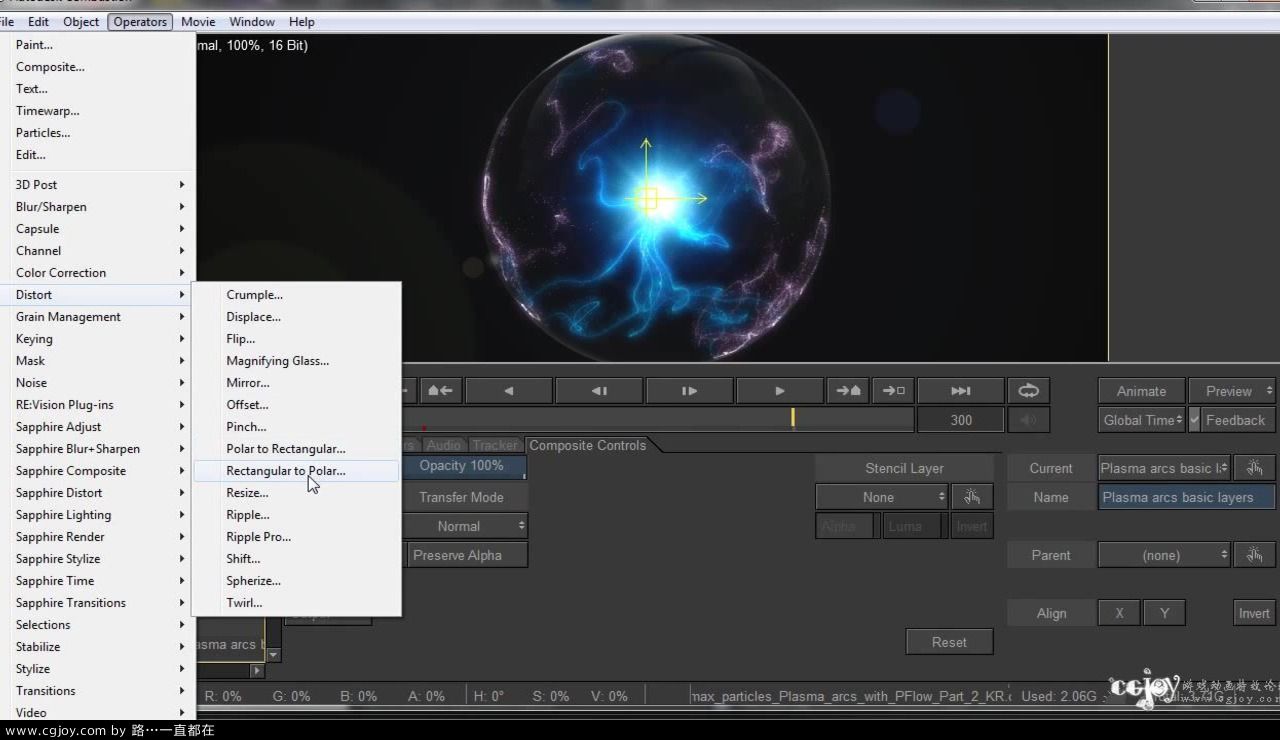Open the Preview dropdown

(1232, 391)
